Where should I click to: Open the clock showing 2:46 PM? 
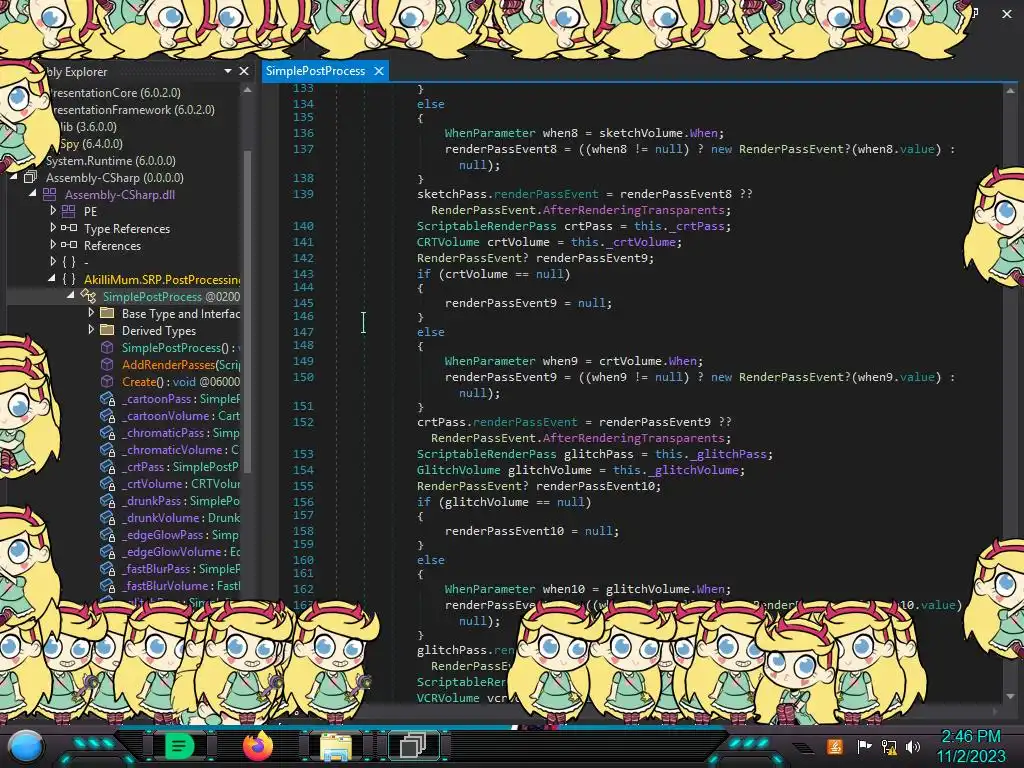[970, 737]
